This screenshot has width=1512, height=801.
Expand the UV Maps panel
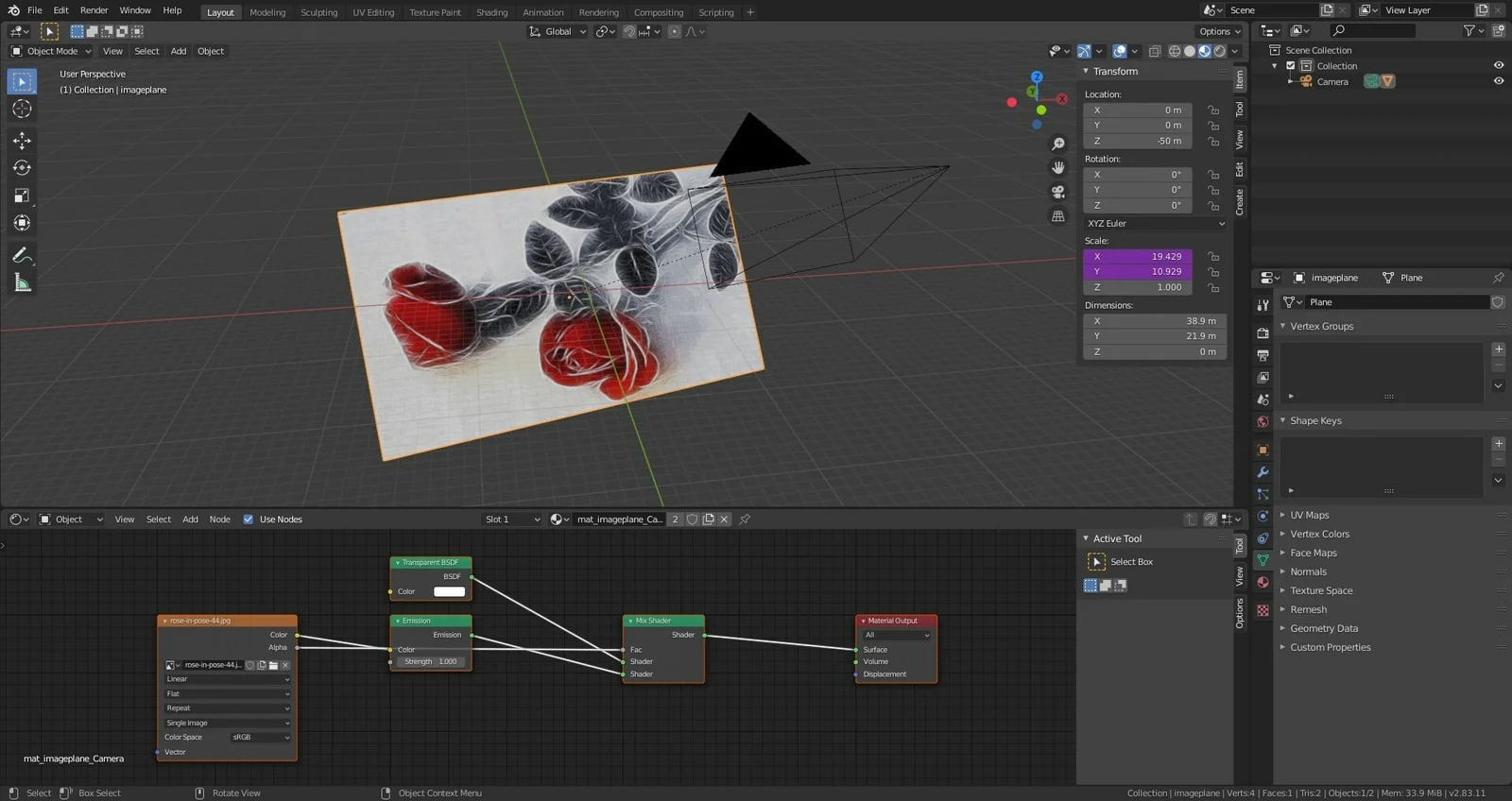pos(1309,515)
